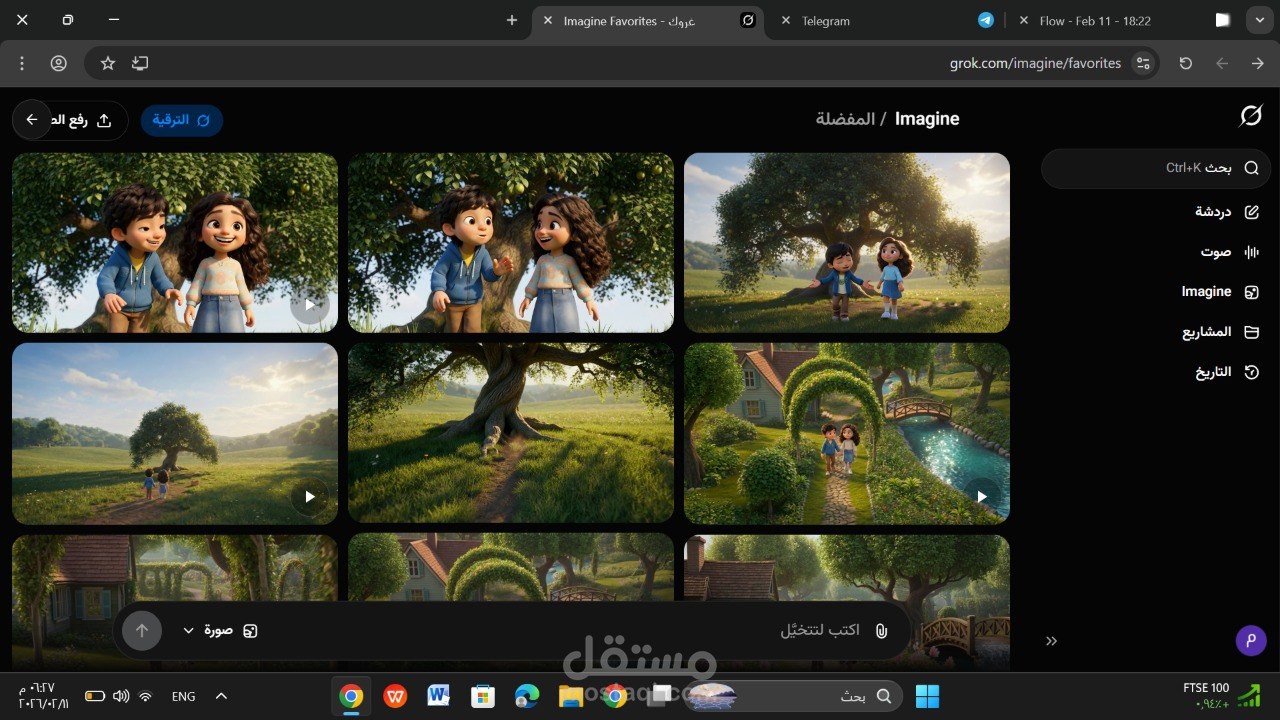Click the بحث search field in sidebar
Screen dimensions: 1280x720
tap(1155, 168)
